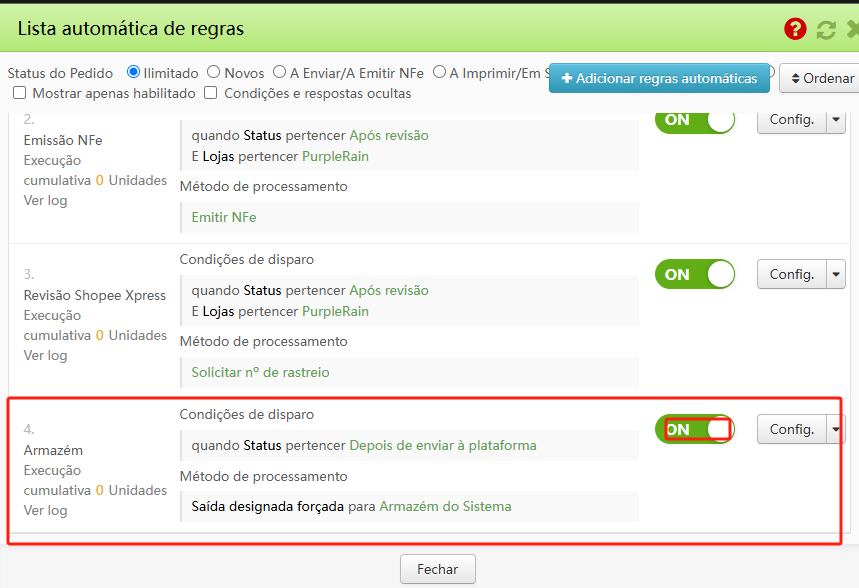Open Config settings for the Emissão NFe rule
Image resolution: width=859 pixels, height=588 pixels.
click(794, 120)
